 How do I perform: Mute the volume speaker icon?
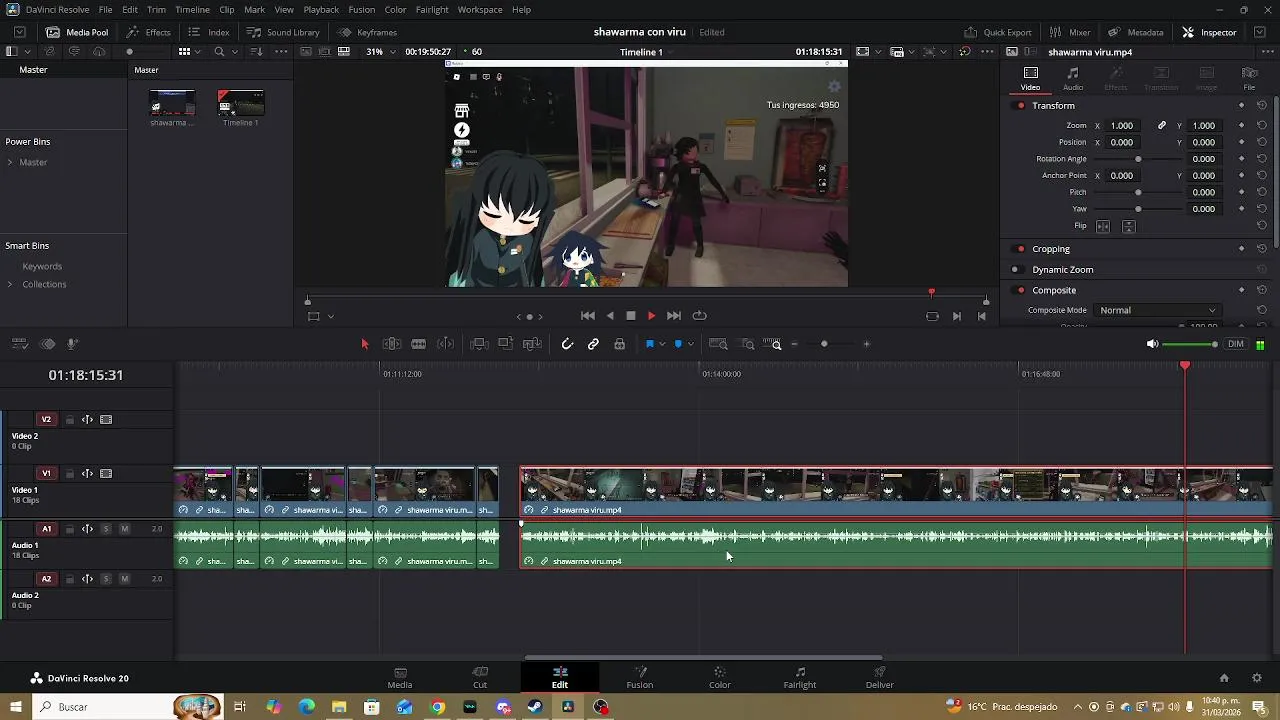[1152, 344]
